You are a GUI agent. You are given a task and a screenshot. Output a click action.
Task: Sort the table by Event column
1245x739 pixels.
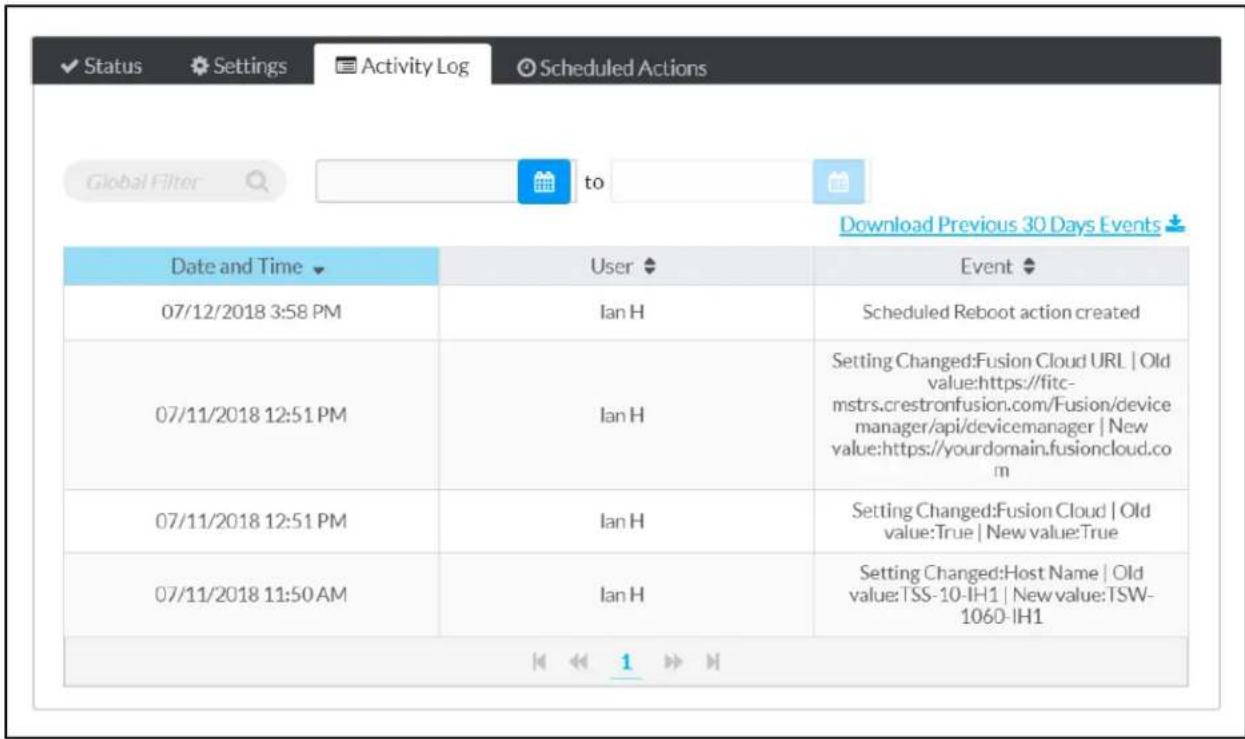click(x=1001, y=268)
